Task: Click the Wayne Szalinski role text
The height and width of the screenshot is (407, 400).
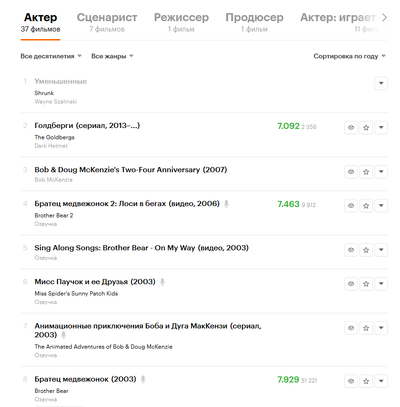Action: (56, 102)
